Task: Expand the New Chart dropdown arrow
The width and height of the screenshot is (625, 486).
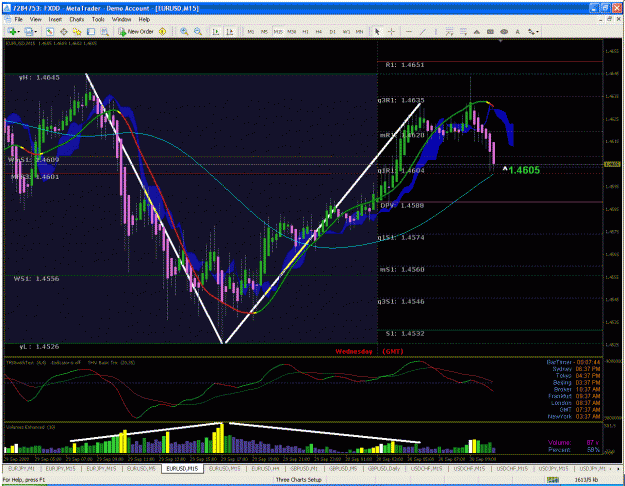Action: coord(18,32)
